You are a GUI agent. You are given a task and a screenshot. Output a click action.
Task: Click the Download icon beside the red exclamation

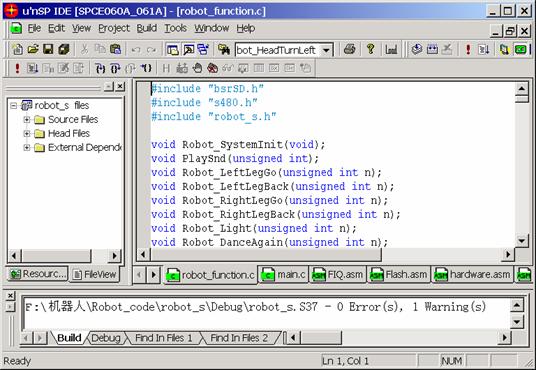pos(483,50)
